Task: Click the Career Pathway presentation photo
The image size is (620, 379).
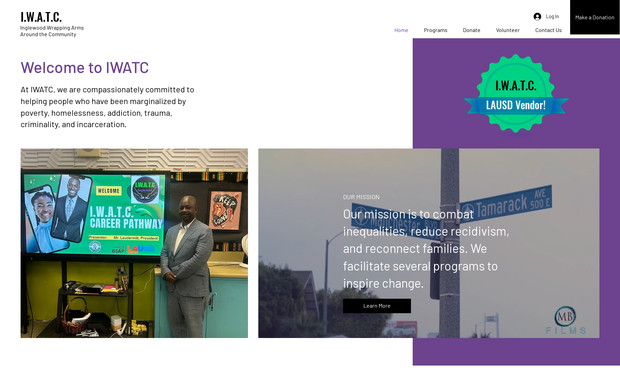Action: 134,243
